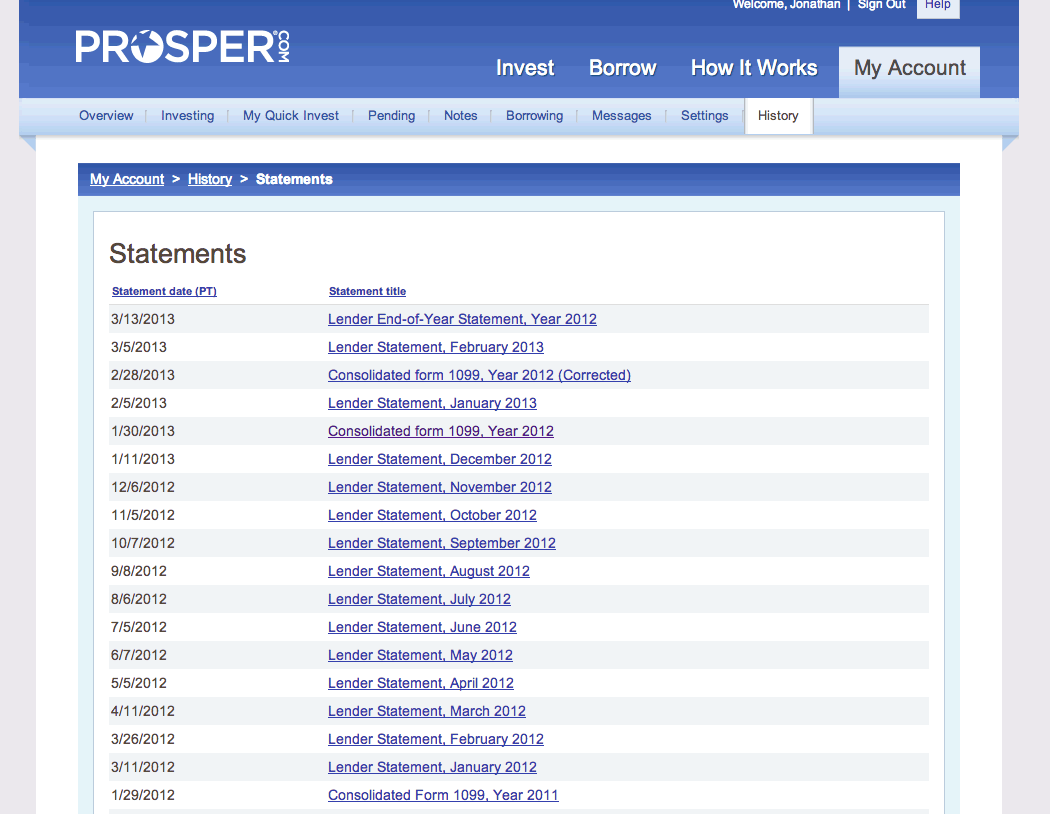Open the Borrow main navigation tab

pyautogui.click(x=622, y=68)
